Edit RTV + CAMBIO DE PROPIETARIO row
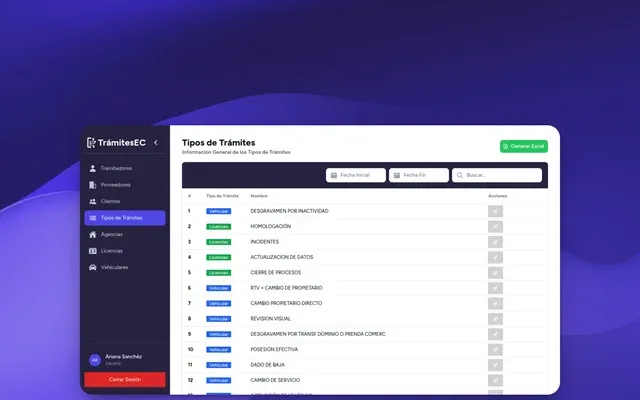This screenshot has height=400, width=640. [x=495, y=288]
